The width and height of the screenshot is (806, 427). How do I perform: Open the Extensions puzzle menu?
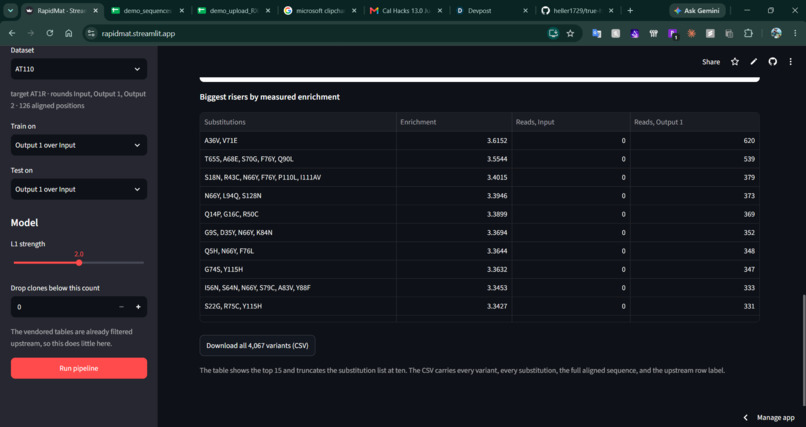748,33
